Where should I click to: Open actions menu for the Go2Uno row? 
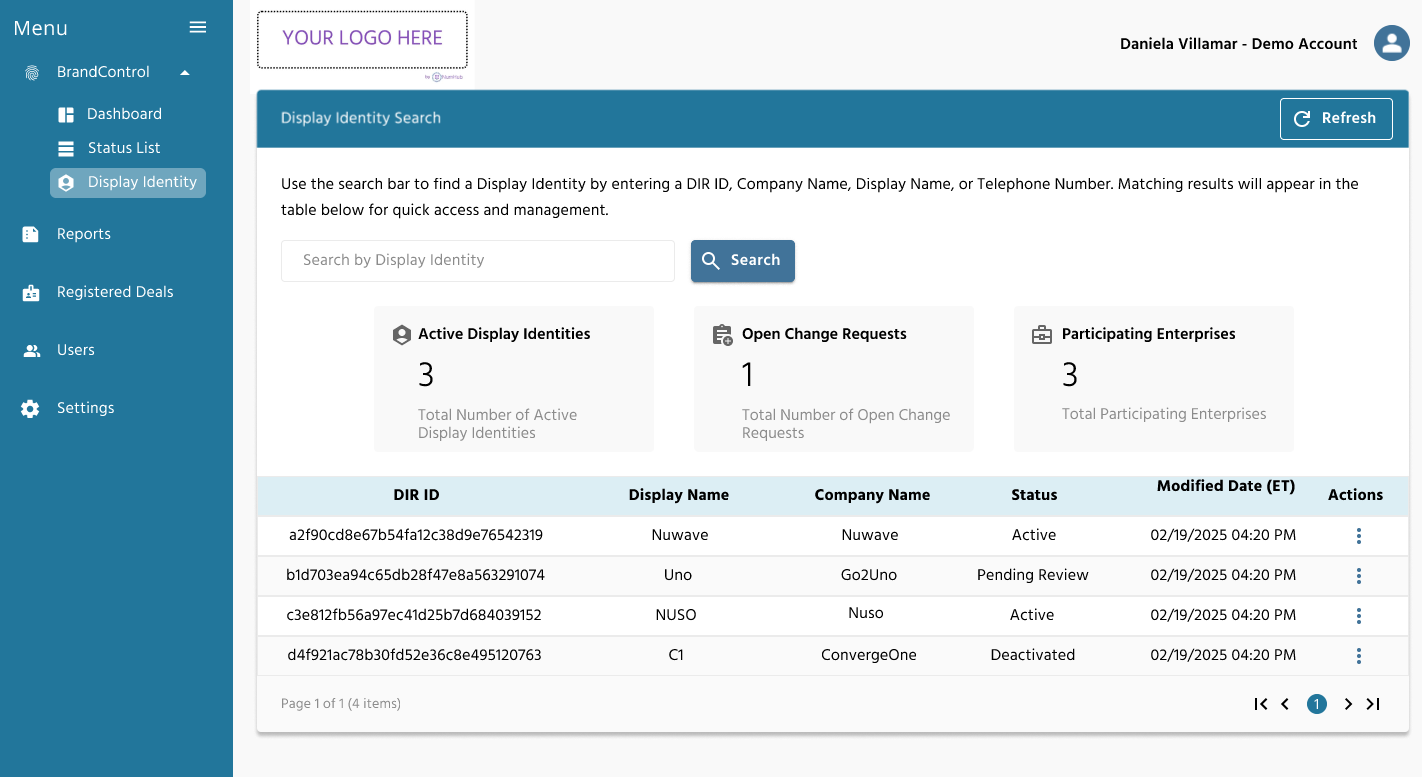[1358, 576]
